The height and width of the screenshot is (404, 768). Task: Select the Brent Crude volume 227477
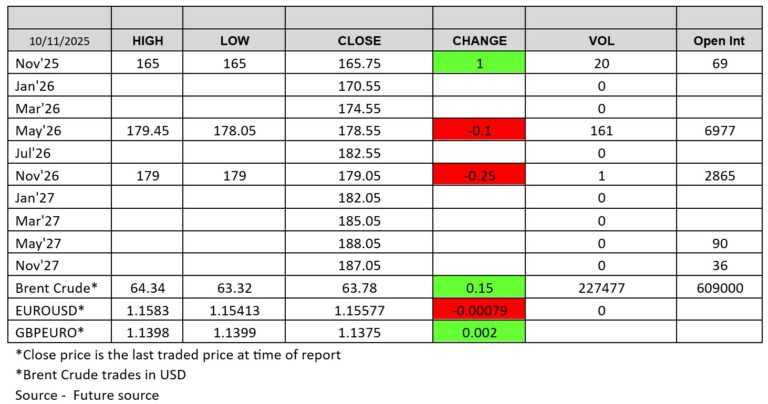[x=601, y=289]
